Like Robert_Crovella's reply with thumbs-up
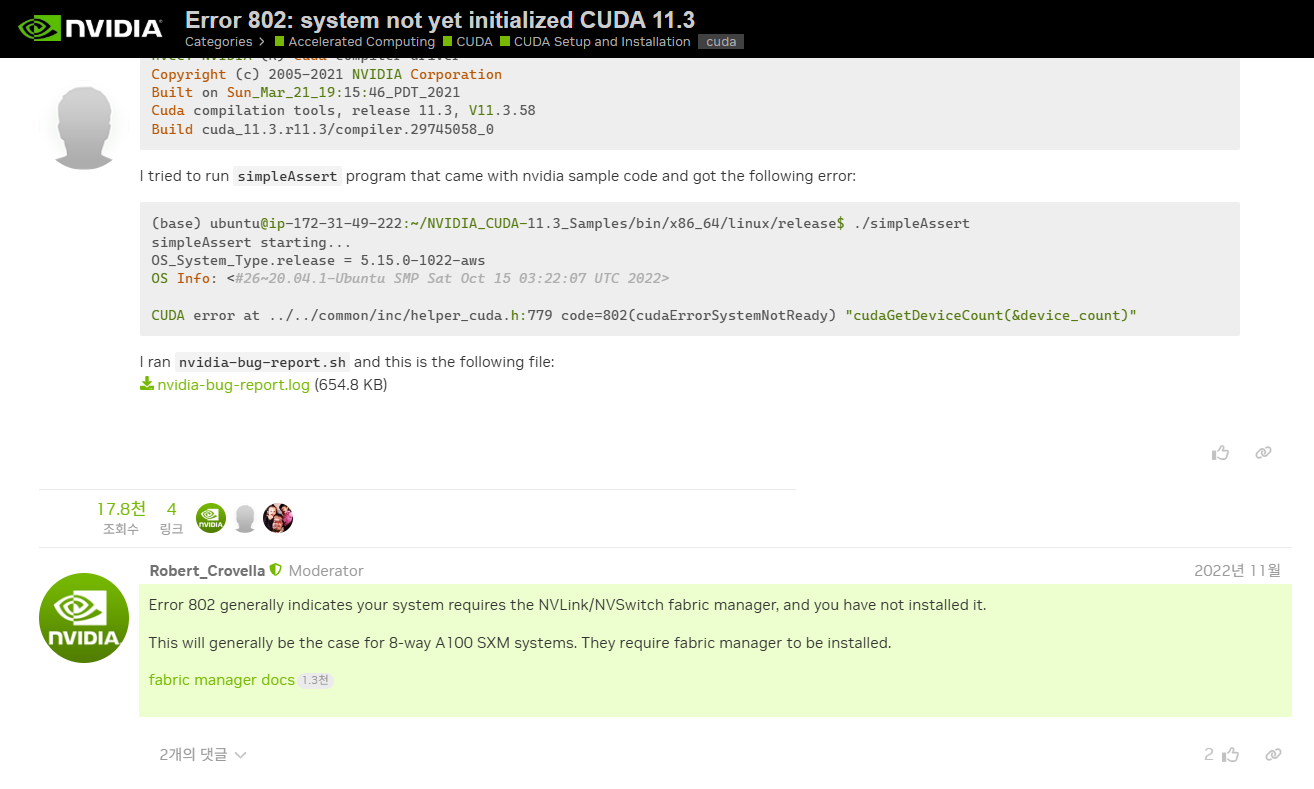The height and width of the screenshot is (789, 1314). coord(1230,755)
